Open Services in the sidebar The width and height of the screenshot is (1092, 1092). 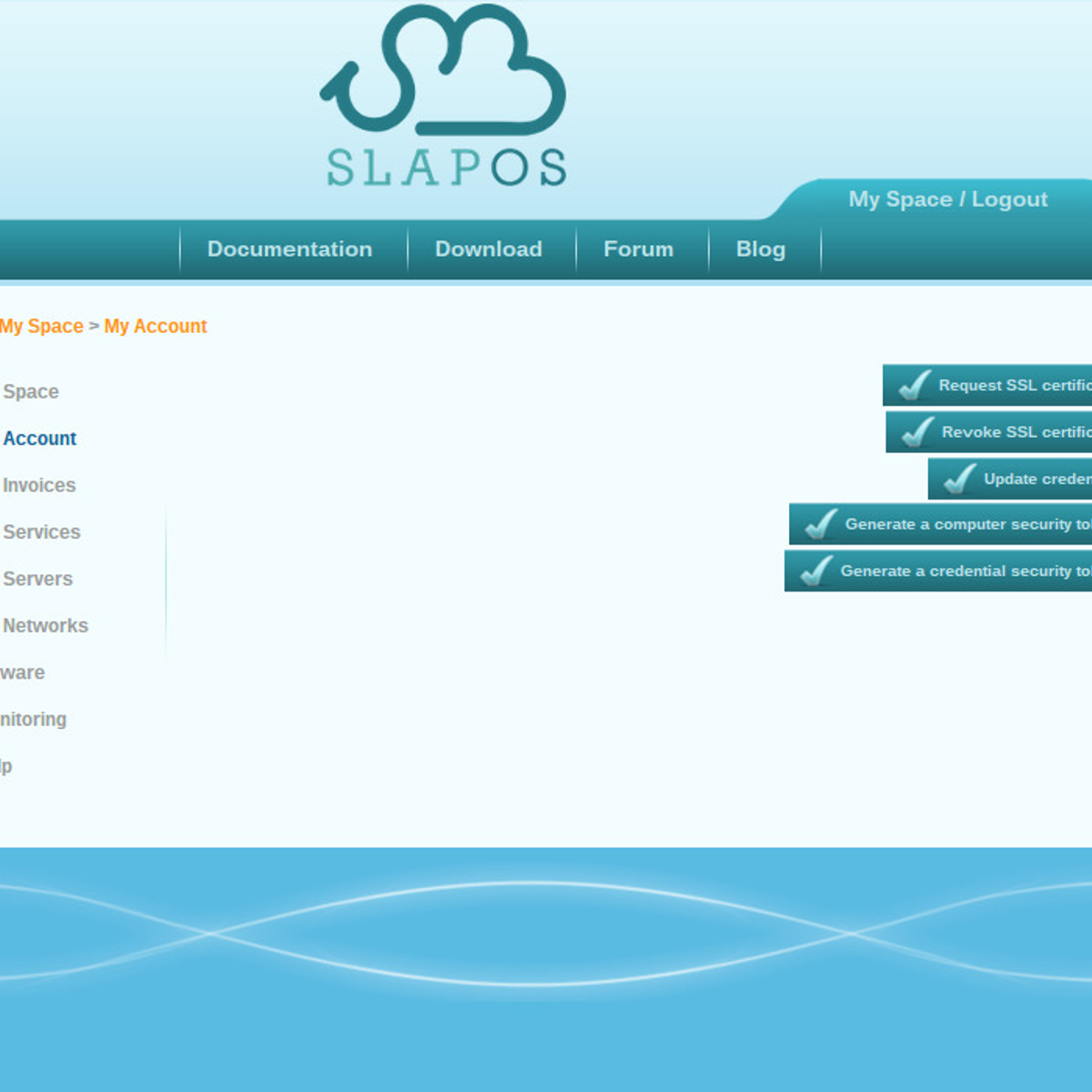point(41,532)
